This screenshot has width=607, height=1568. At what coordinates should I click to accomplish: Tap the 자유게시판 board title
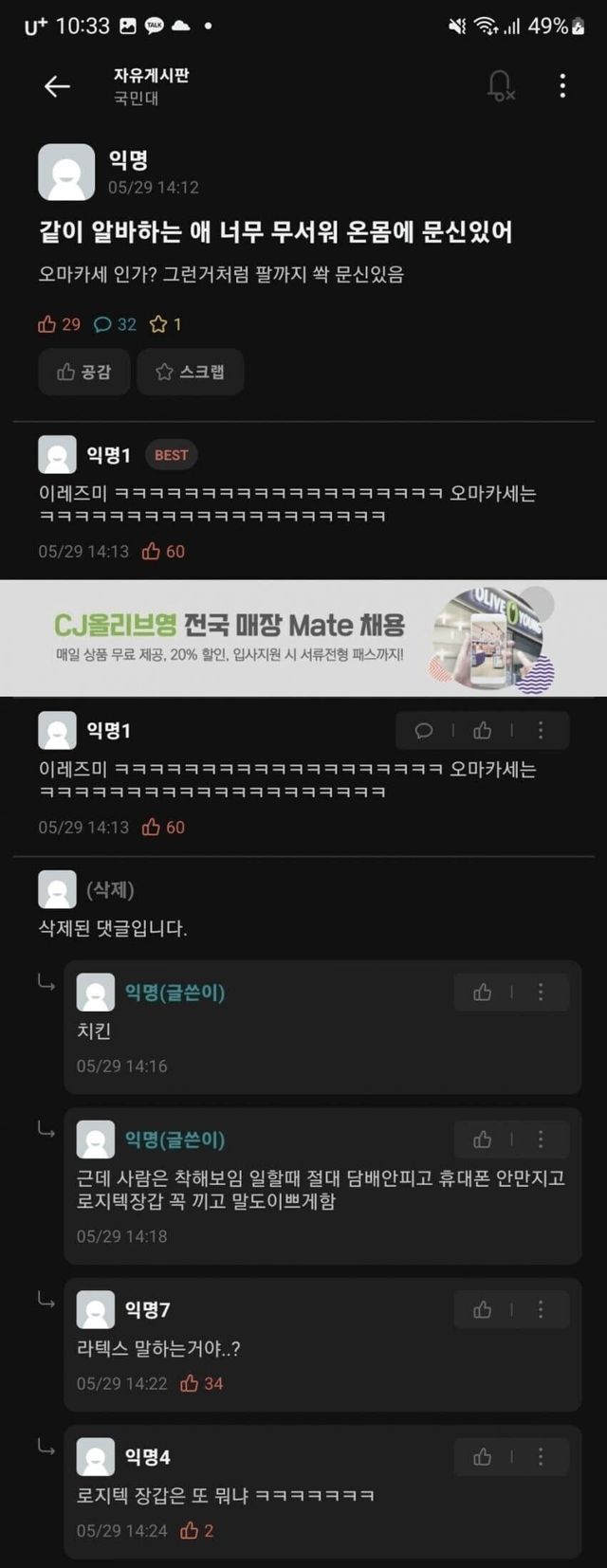151,75
